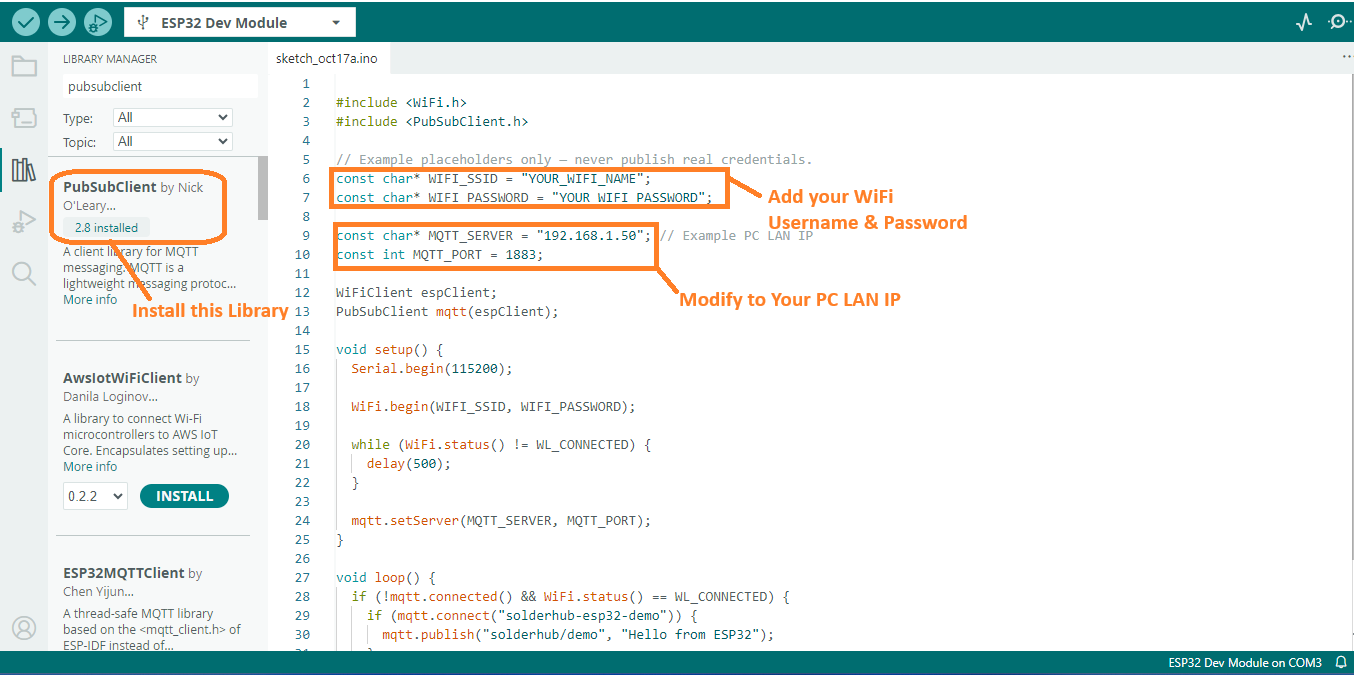Click the WIFI_PASSWORD line of code
This screenshot has width=1354, height=675.
pos(524,198)
